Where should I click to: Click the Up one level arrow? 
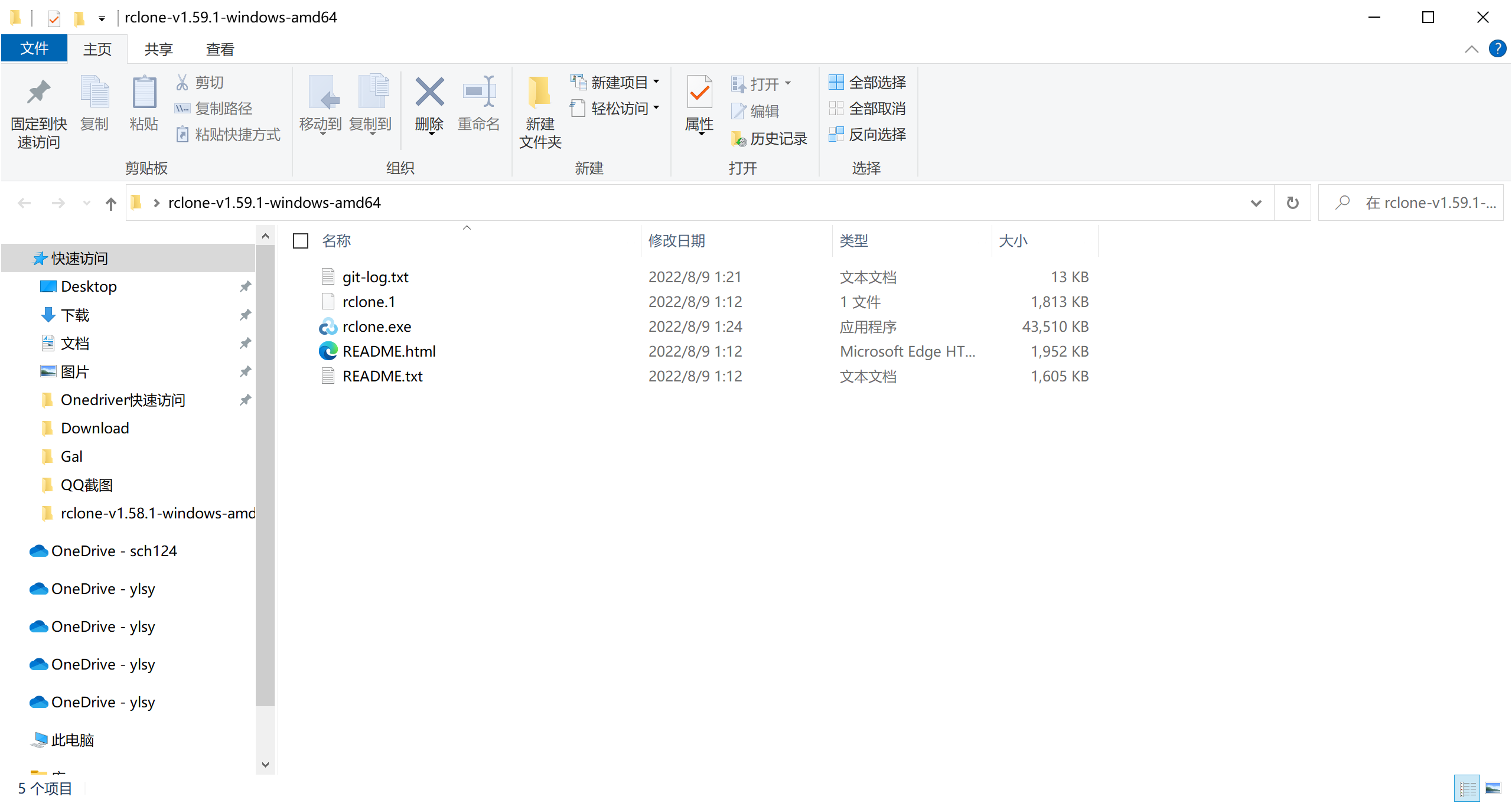(x=110, y=204)
